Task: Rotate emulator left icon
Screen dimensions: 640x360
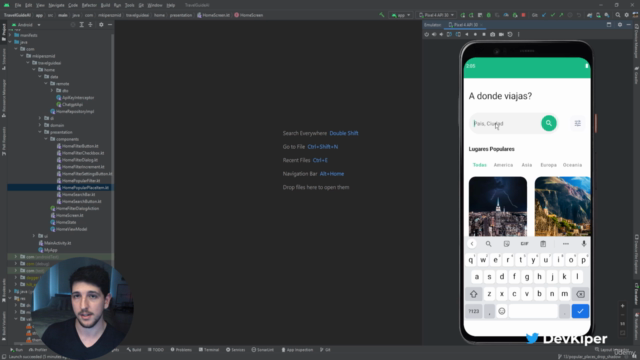Action: click(x=449, y=34)
